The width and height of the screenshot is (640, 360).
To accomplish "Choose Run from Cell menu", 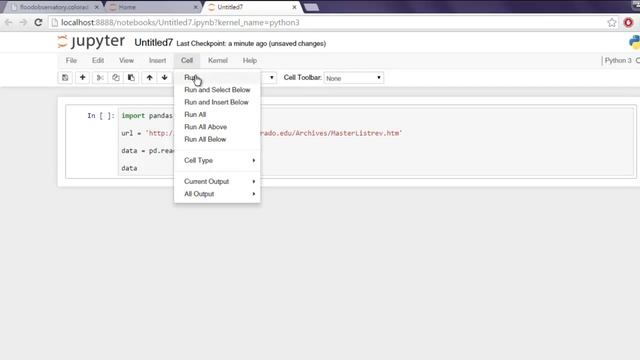I will point(217,78).
